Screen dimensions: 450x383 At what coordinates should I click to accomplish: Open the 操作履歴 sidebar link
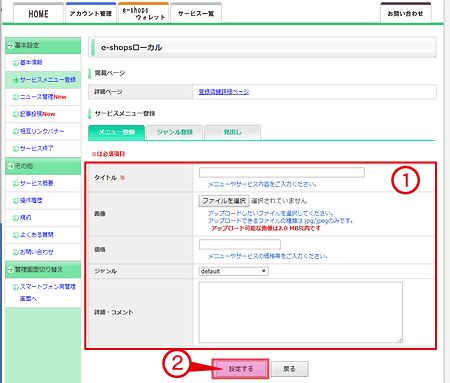(31, 200)
